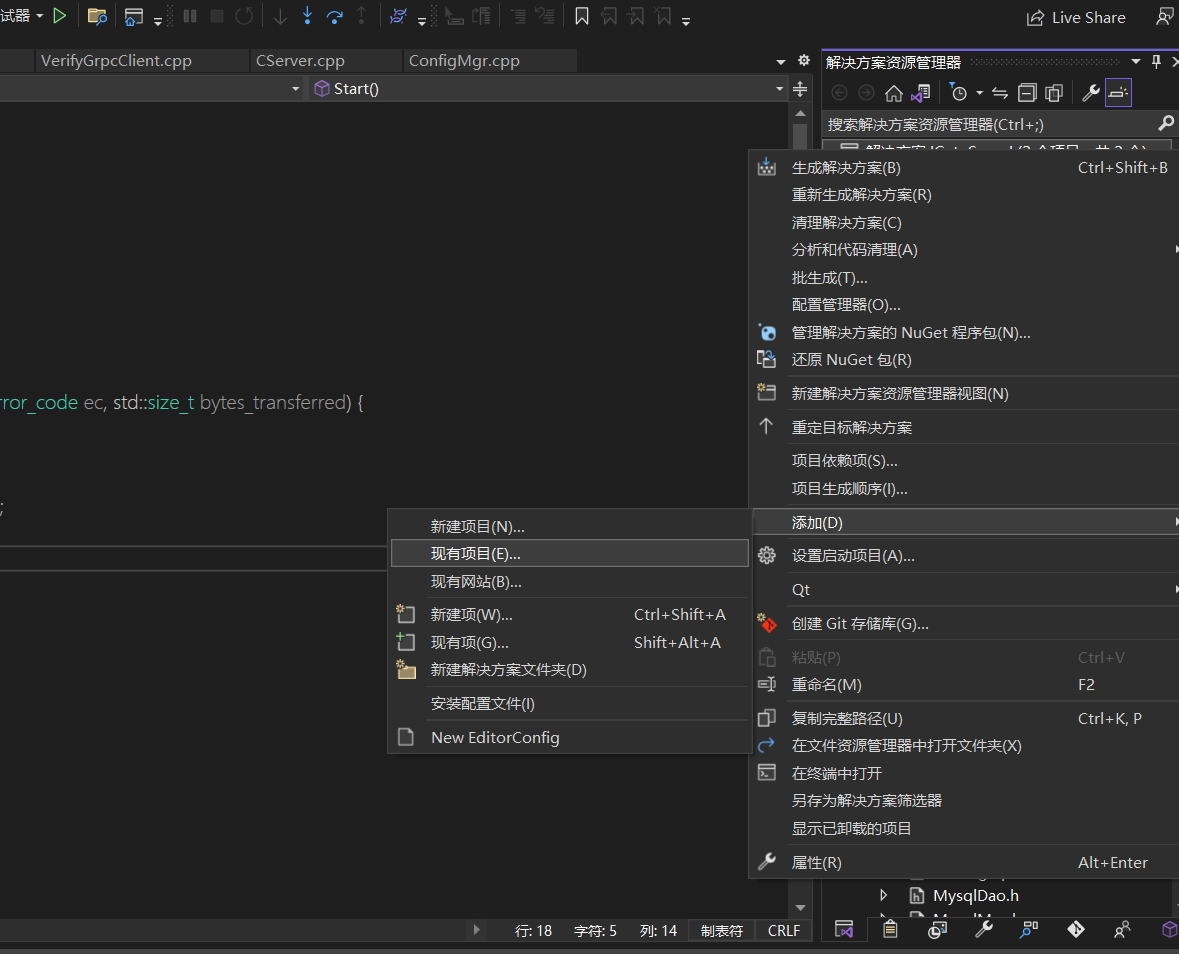Screen dimensions: 1179x954
Task: Click the step over curved arrow icon
Action: (335, 17)
